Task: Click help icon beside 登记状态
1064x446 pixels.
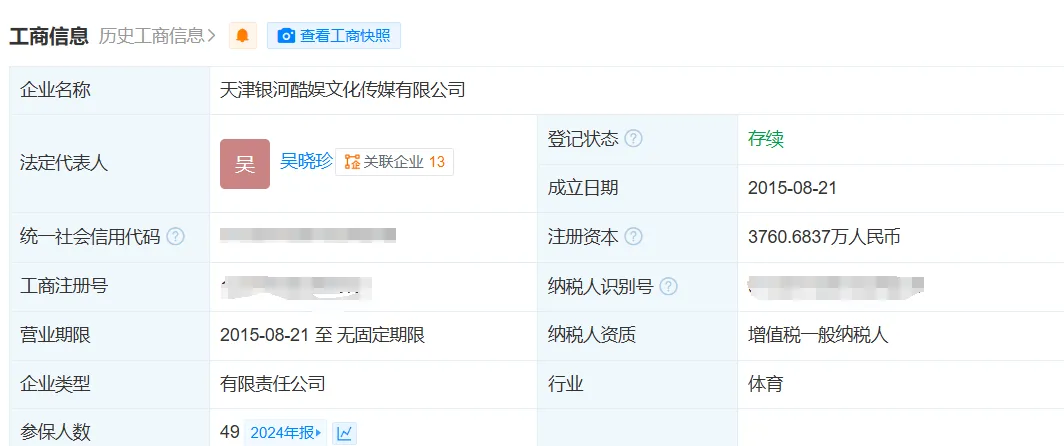Action: [633, 139]
